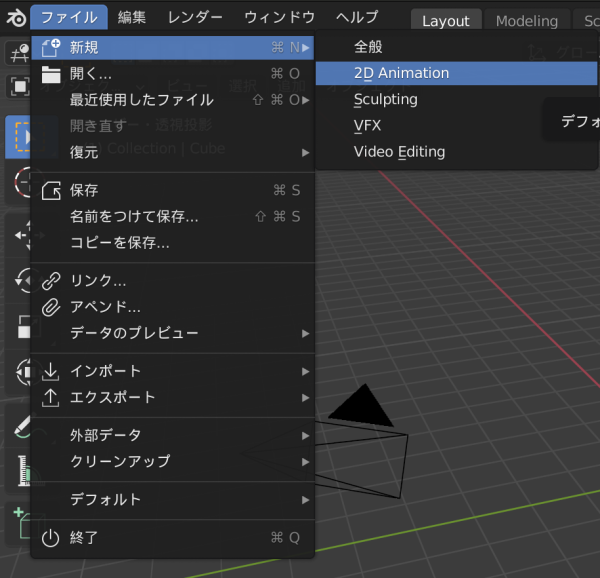Image resolution: width=600 pixels, height=578 pixels.
Task: Click the link chain icon beside リンク
Action: click(x=51, y=281)
